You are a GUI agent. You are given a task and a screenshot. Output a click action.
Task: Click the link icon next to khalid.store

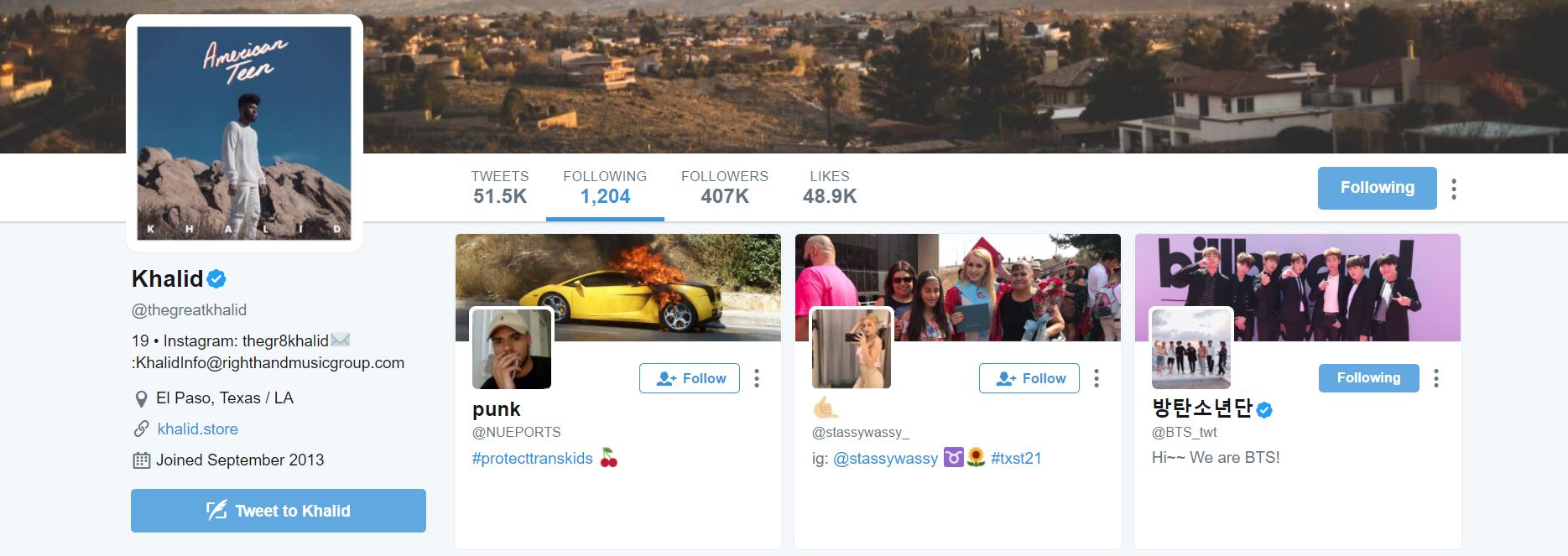click(141, 429)
